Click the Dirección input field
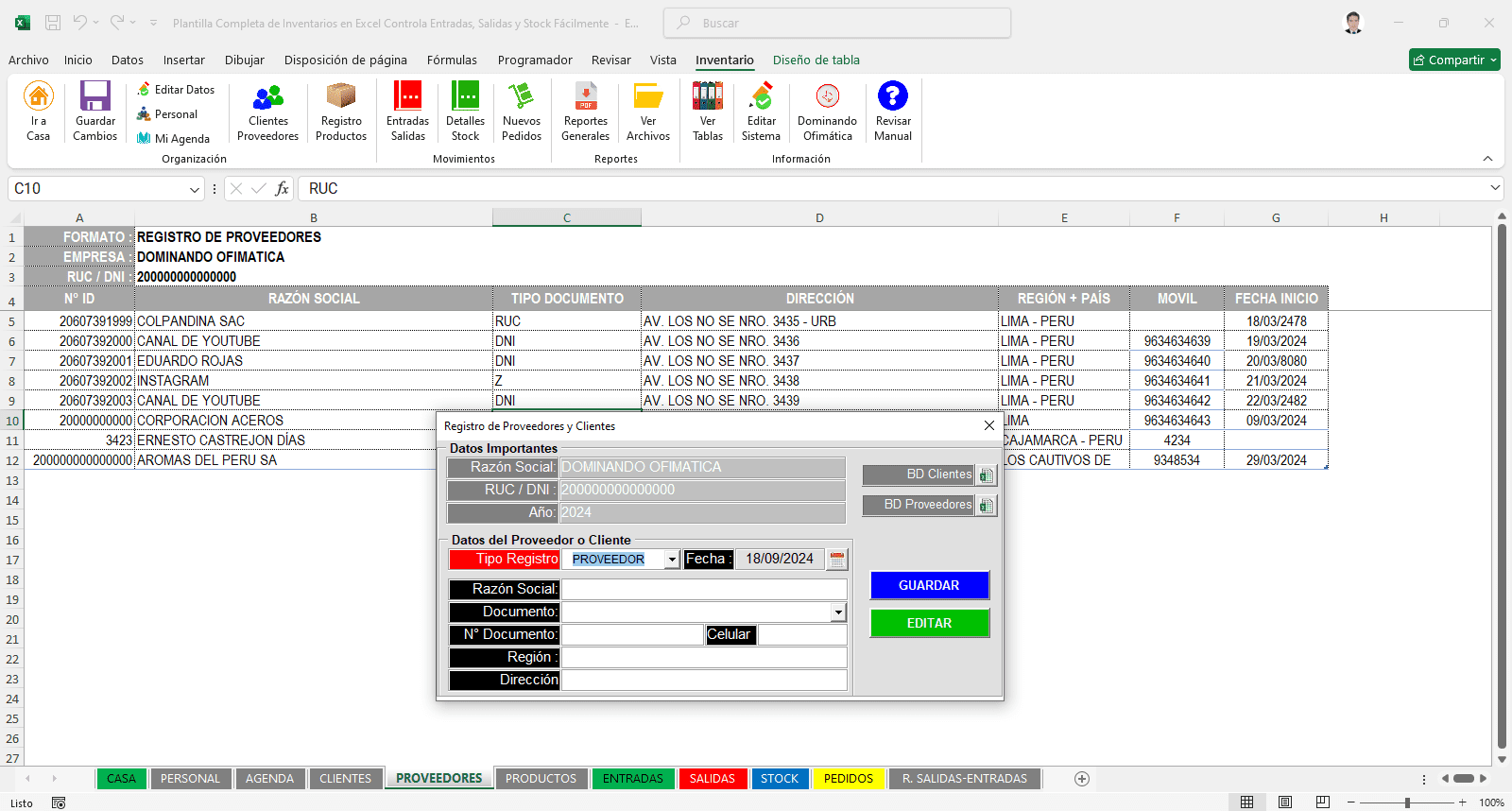The width and height of the screenshot is (1512, 811). point(704,681)
